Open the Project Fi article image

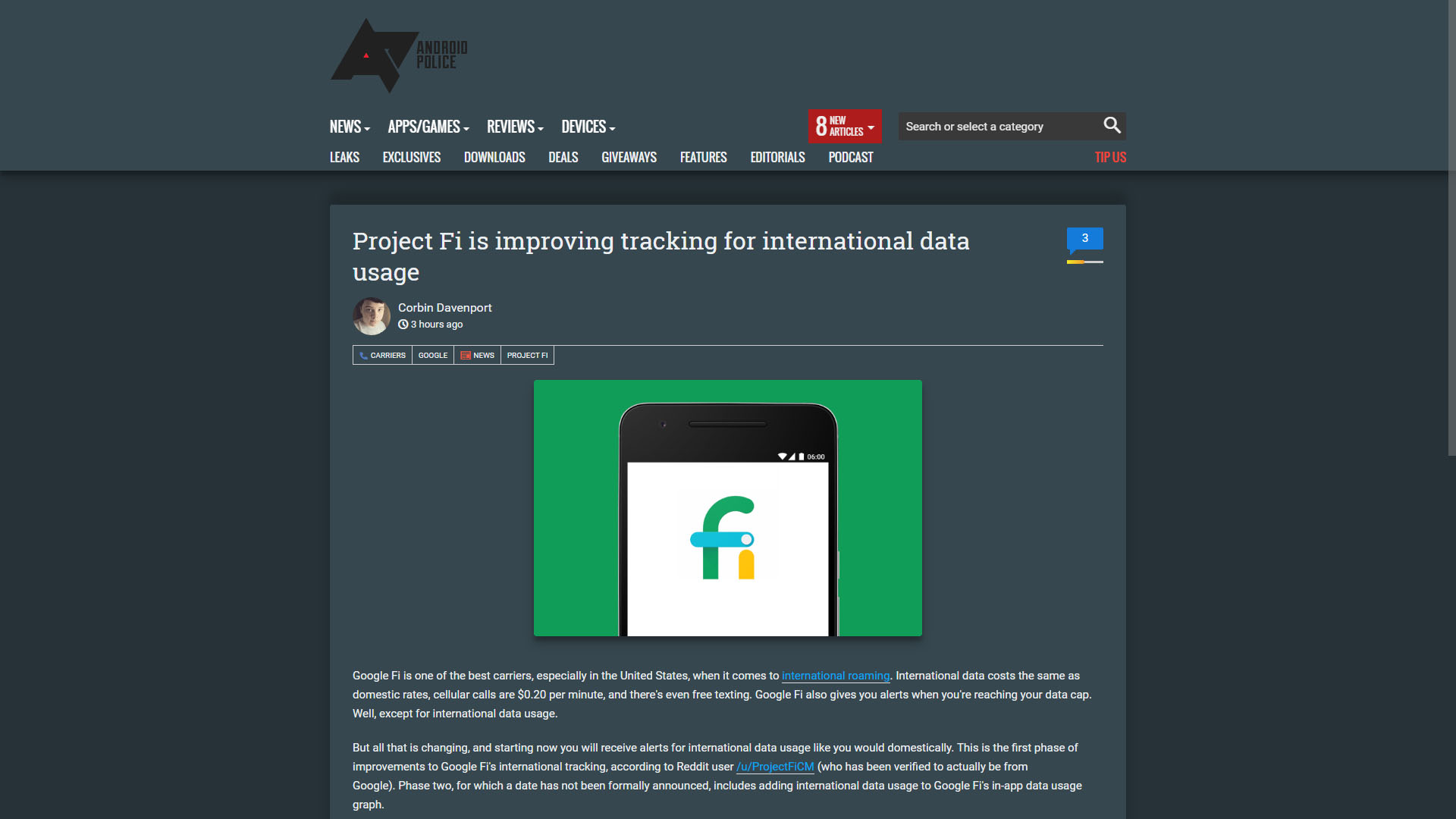(727, 507)
